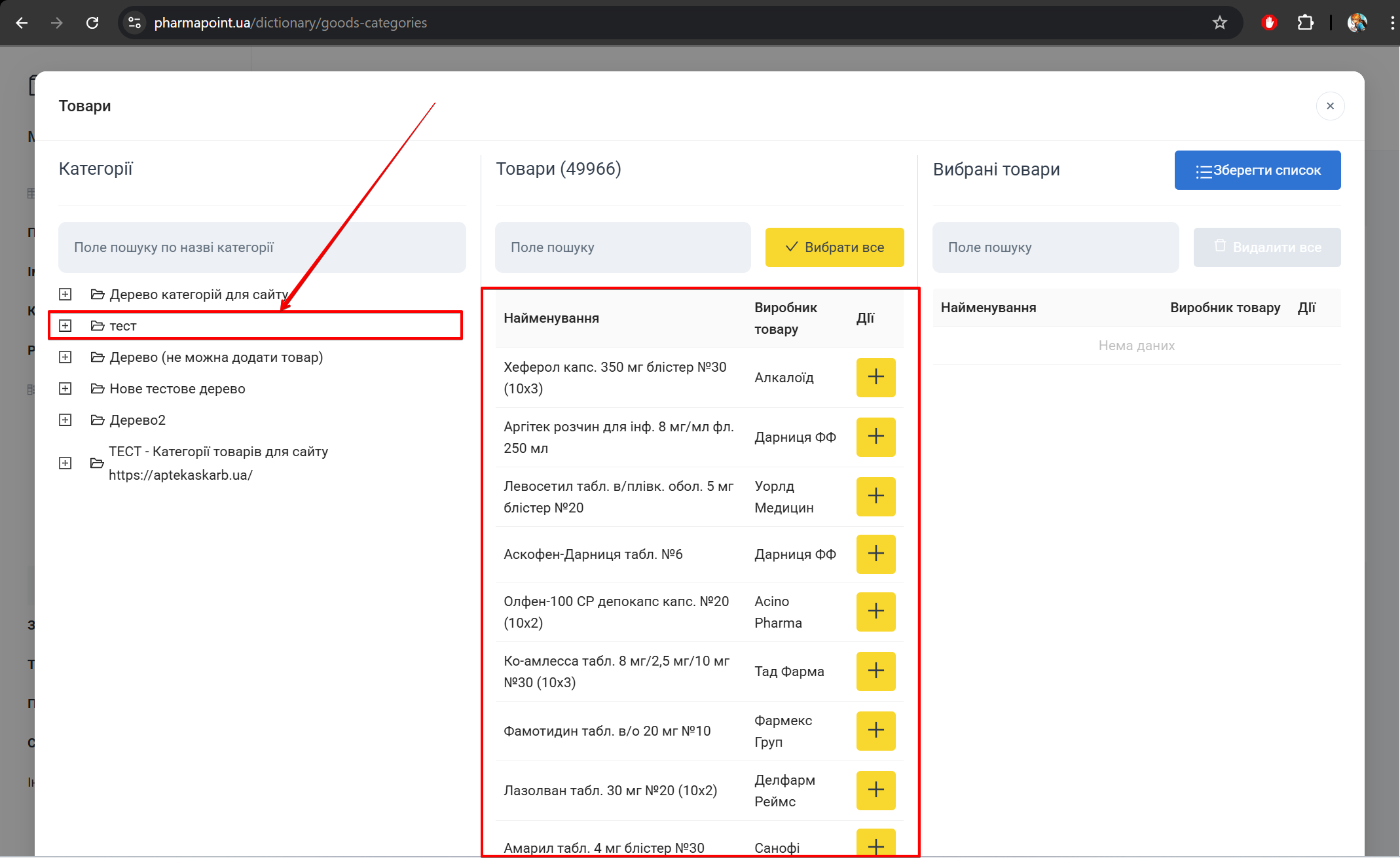1400x860 pixels.
Task: Reload the page in browser
Action: click(92, 23)
